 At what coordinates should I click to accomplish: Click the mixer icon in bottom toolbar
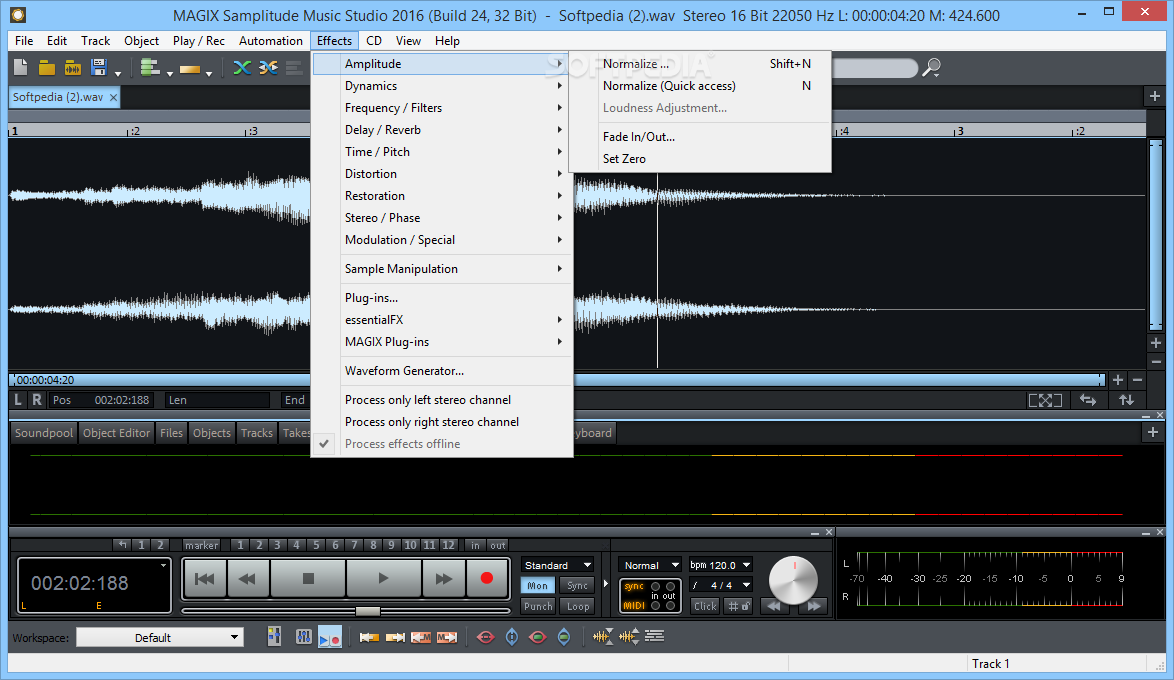303,637
